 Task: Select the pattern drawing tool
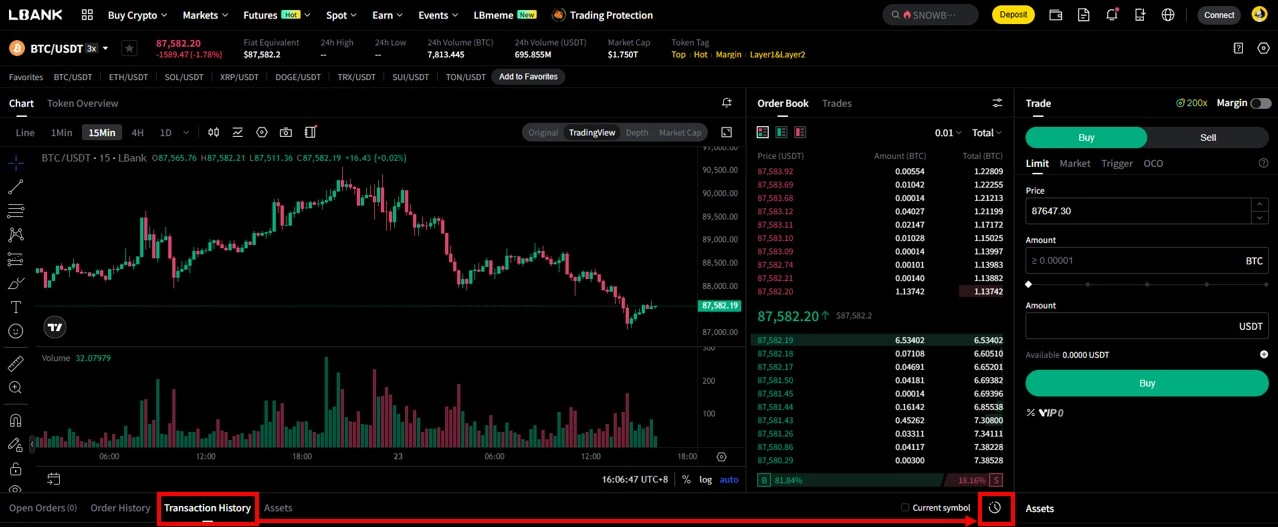[15, 235]
